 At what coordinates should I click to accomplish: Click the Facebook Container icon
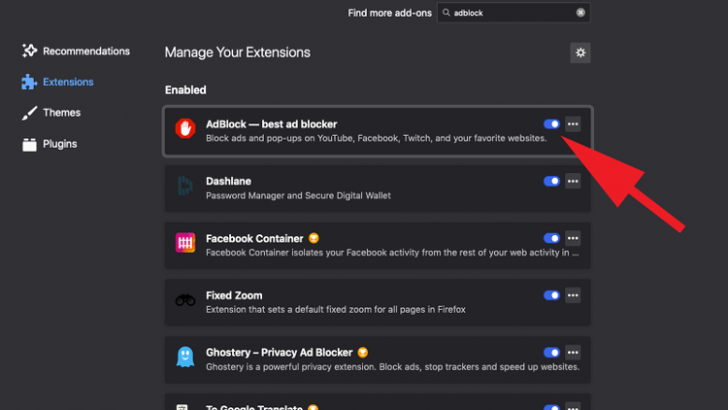185,244
